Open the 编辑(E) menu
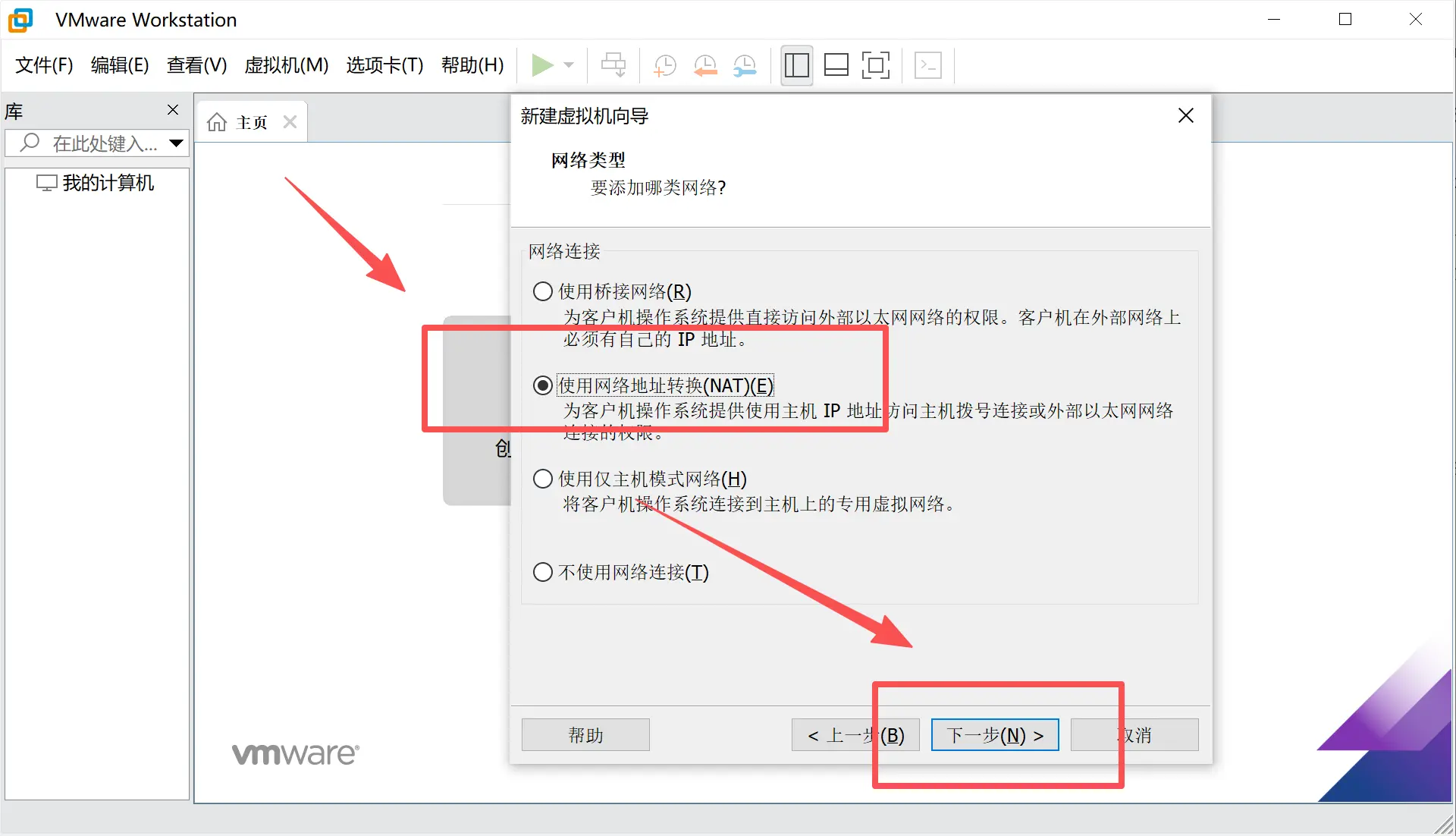The width and height of the screenshot is (1456, 836). (x=120, y=65)
